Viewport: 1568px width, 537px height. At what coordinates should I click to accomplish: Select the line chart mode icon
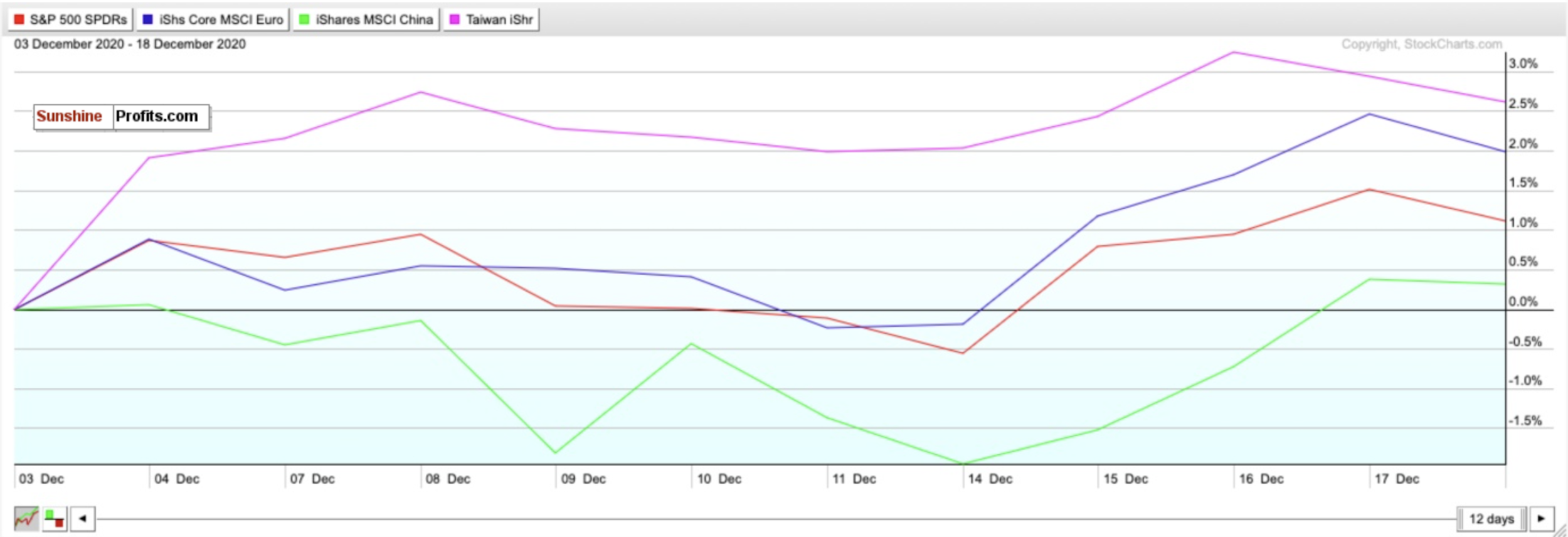click(x=26, y=519)
